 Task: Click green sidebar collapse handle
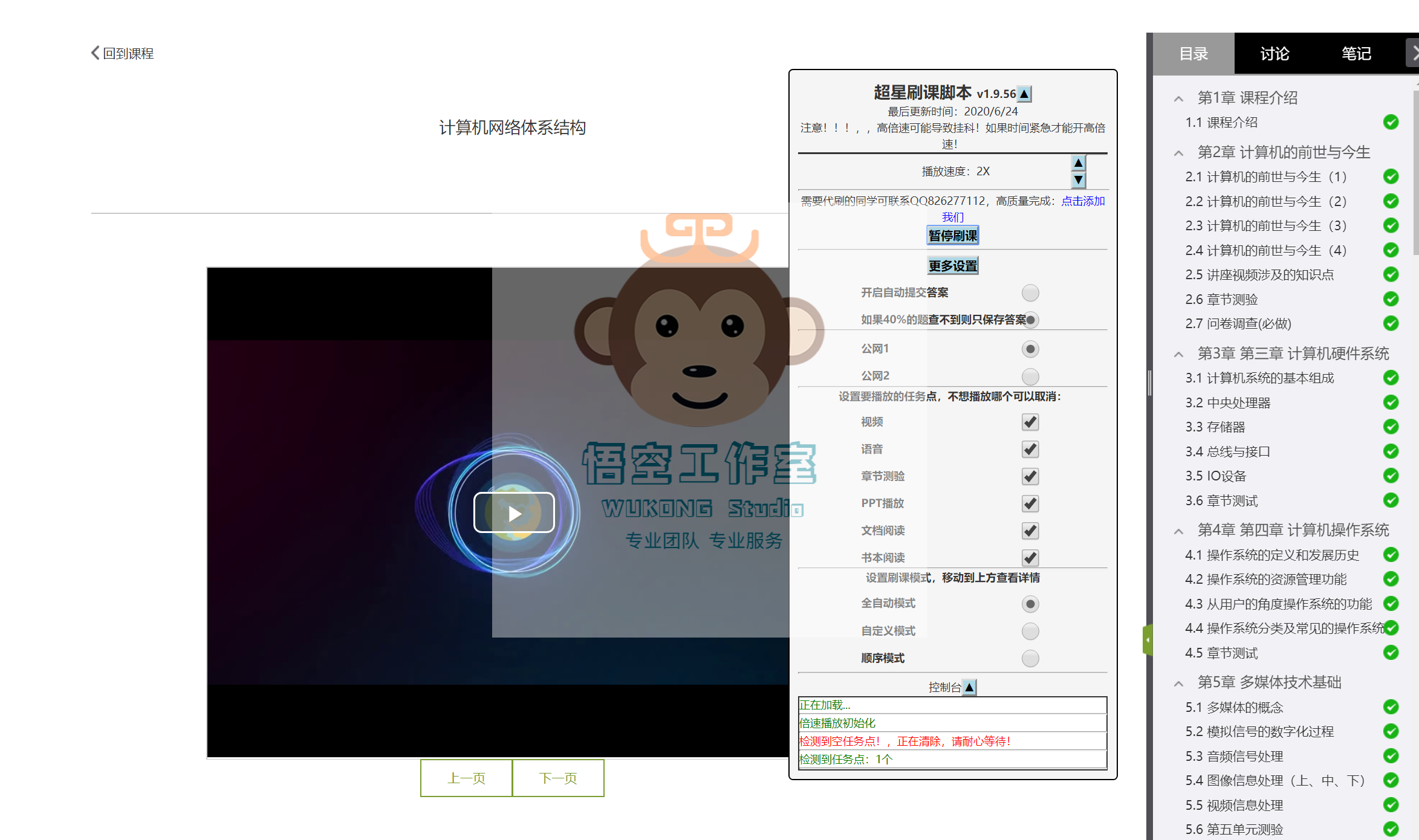pyautogui.click(x=1147, y=639)
